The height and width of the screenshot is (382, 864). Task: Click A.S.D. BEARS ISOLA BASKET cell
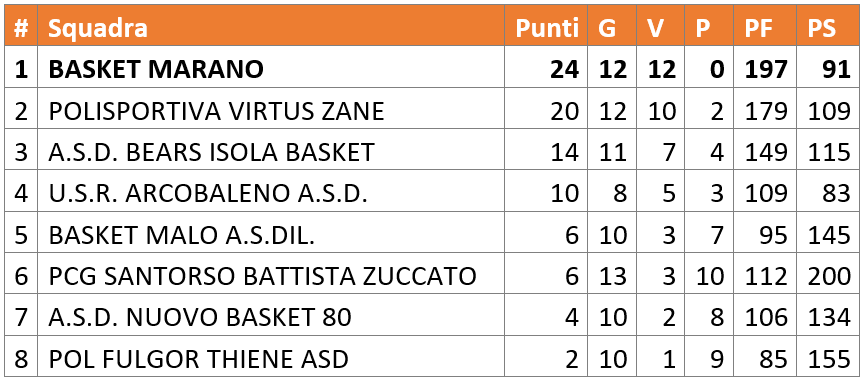(x=212, y=152)
